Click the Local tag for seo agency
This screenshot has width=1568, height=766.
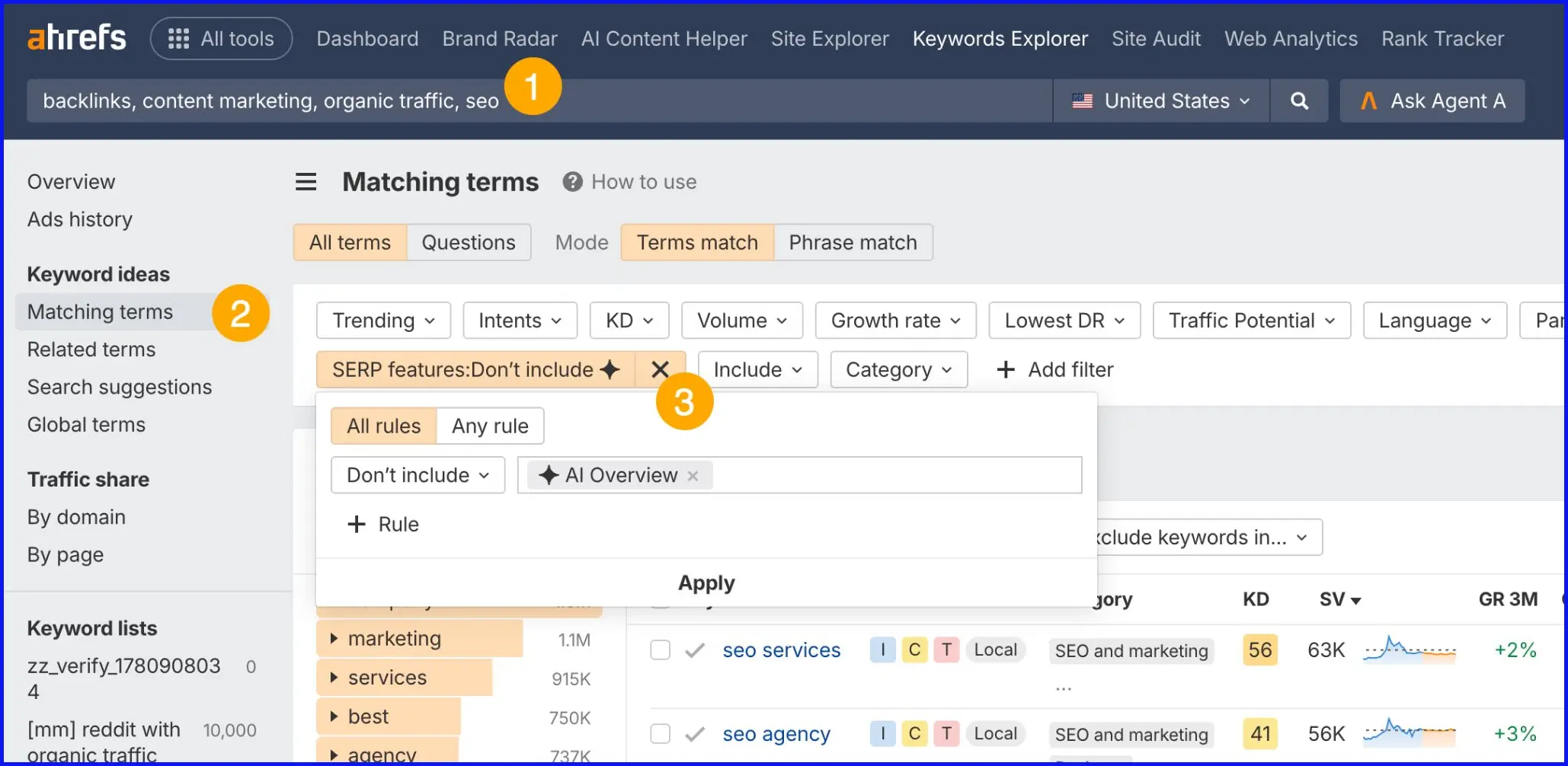tap(996, 733)
